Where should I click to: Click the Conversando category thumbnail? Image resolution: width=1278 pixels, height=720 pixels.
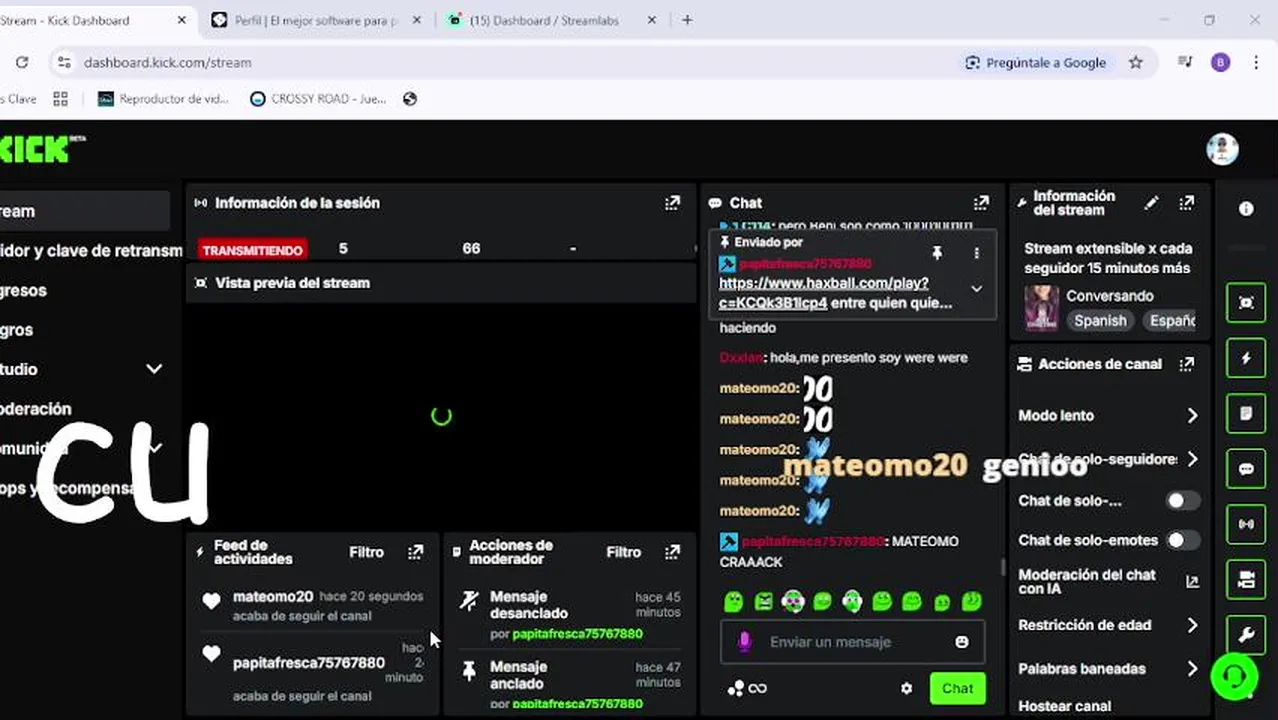[x=1041, y=308]
